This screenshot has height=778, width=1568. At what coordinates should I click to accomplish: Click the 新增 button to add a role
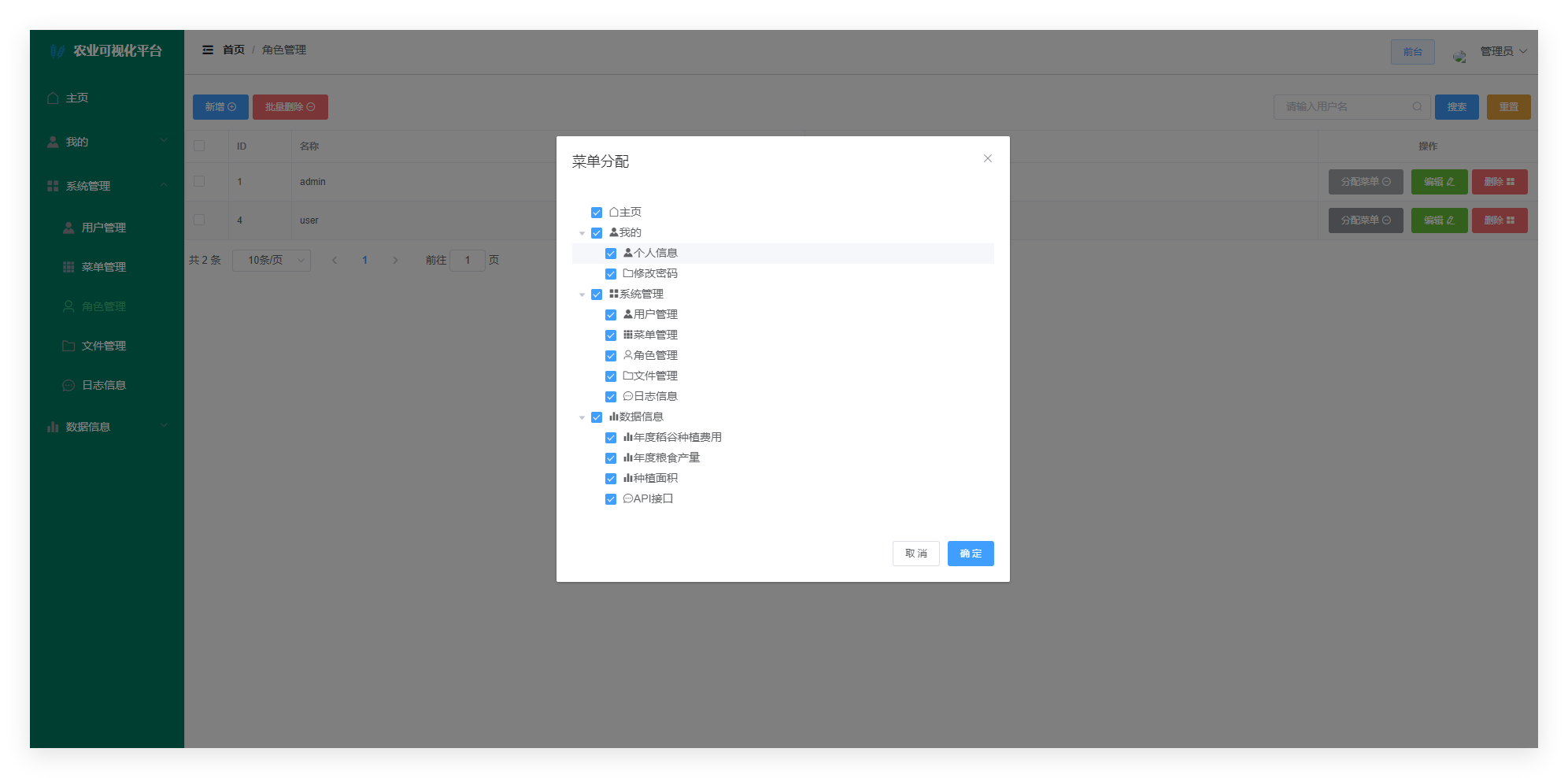click(220, 106)
